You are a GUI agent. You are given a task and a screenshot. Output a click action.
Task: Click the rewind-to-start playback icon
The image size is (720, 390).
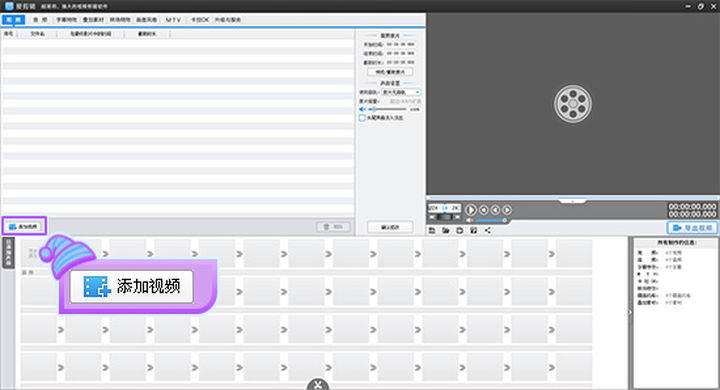[484, 210]
